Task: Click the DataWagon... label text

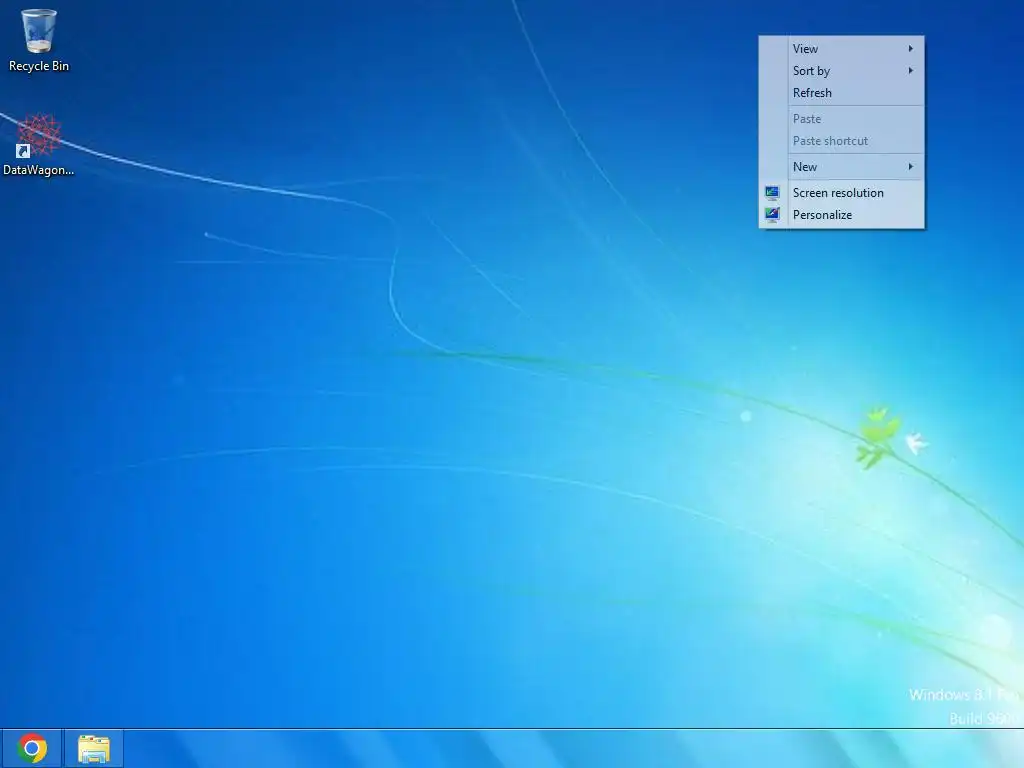Action: tap(39, 170)
